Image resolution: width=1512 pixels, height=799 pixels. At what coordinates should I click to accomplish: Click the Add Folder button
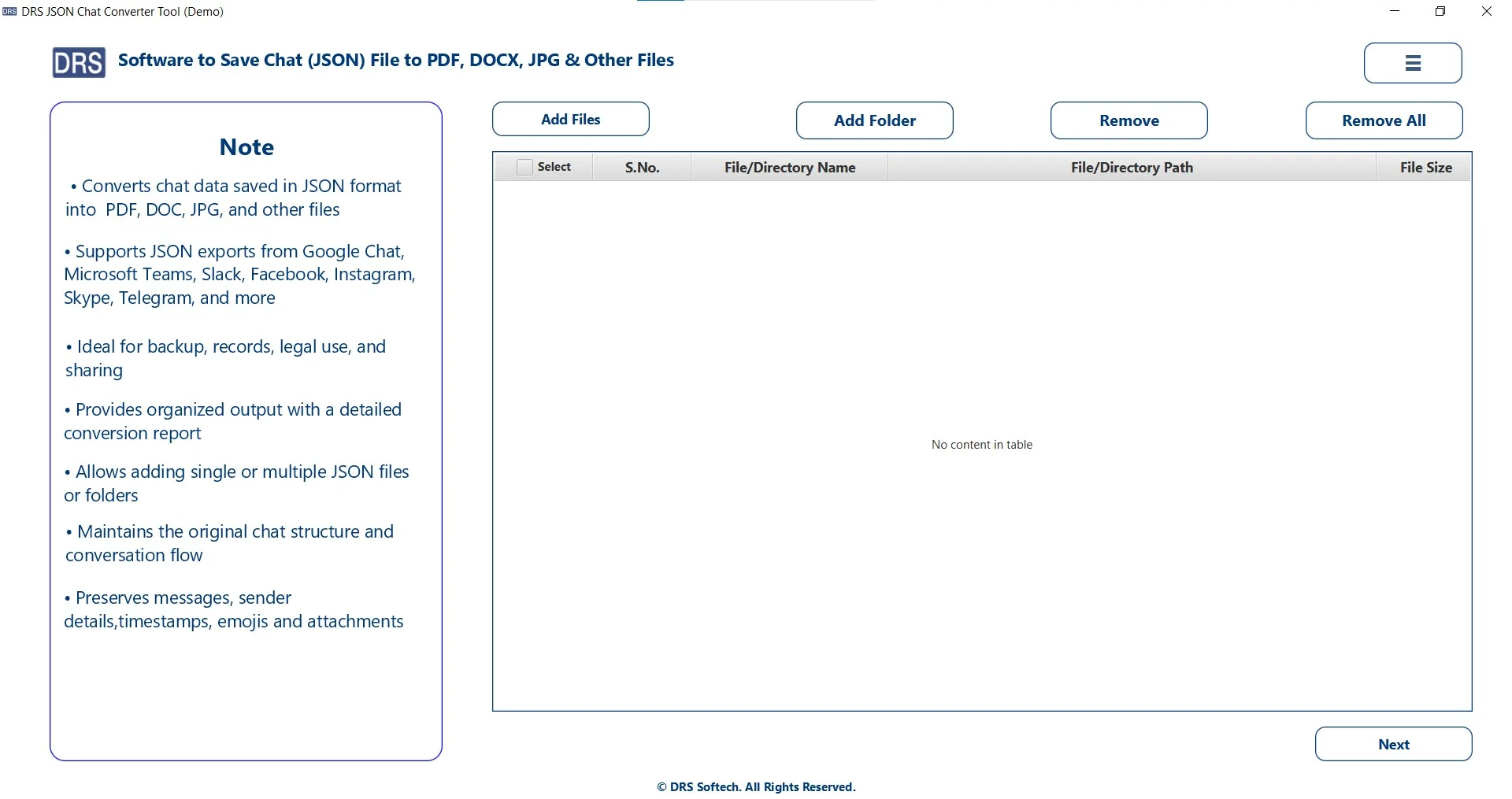[x=874, y=120]
